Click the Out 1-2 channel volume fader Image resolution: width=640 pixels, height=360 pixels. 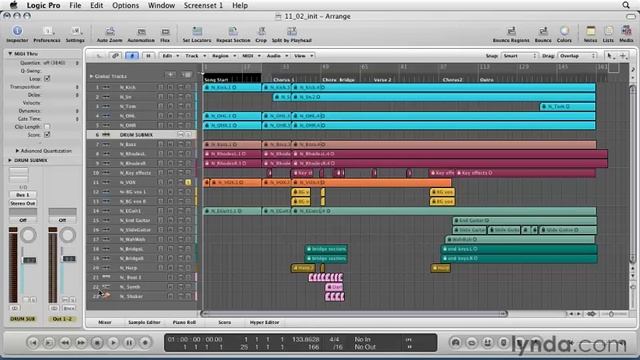click(x=69, y=259)
